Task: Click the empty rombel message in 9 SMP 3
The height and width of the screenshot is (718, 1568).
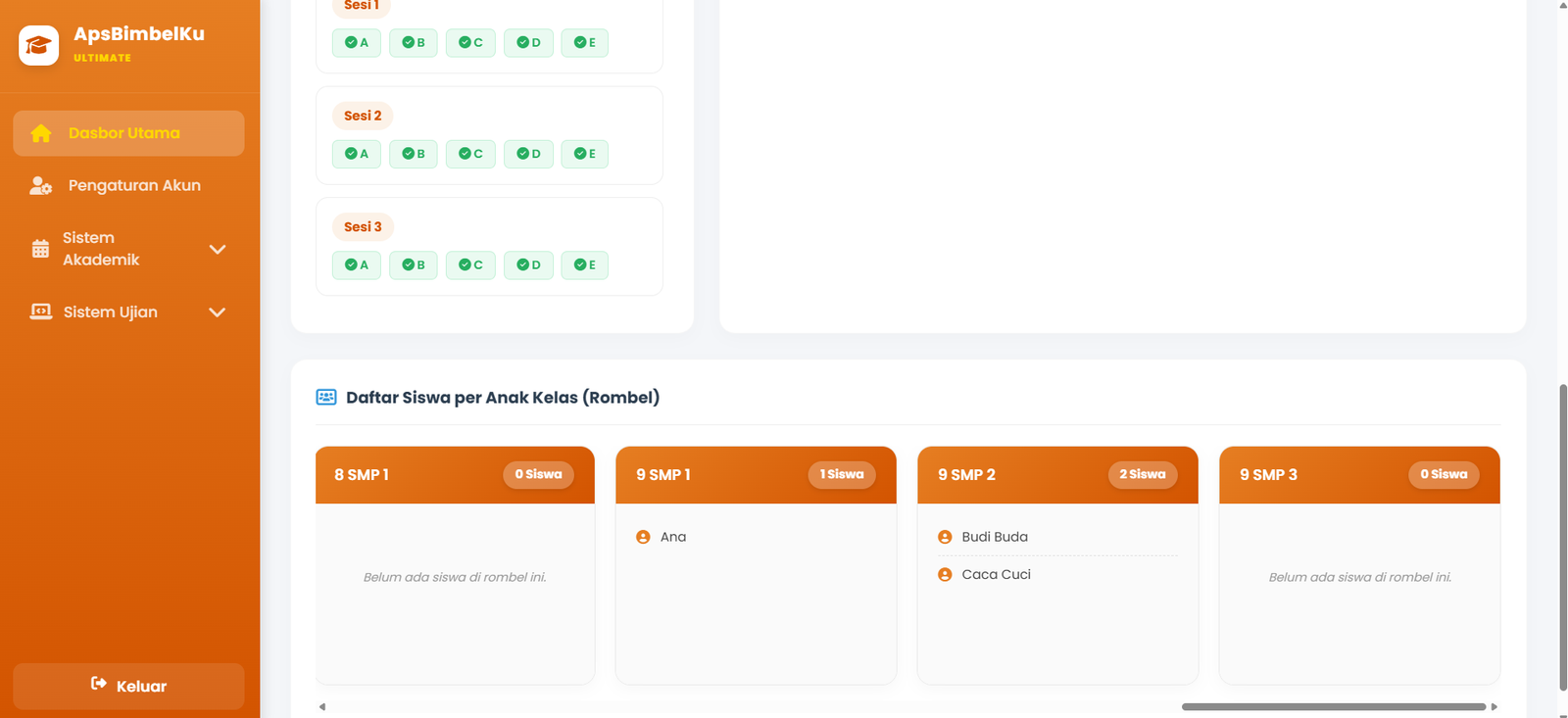Action: (x=1360, y=577)
